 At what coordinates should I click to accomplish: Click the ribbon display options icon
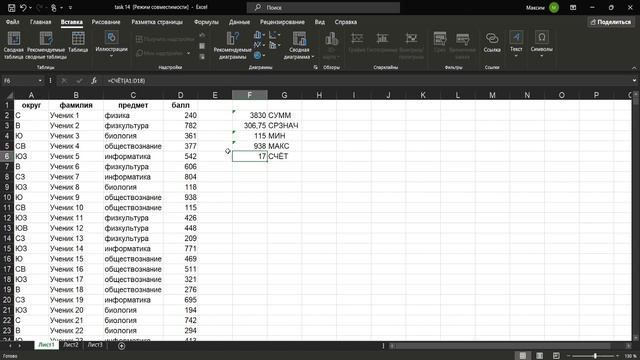[573, 7]
